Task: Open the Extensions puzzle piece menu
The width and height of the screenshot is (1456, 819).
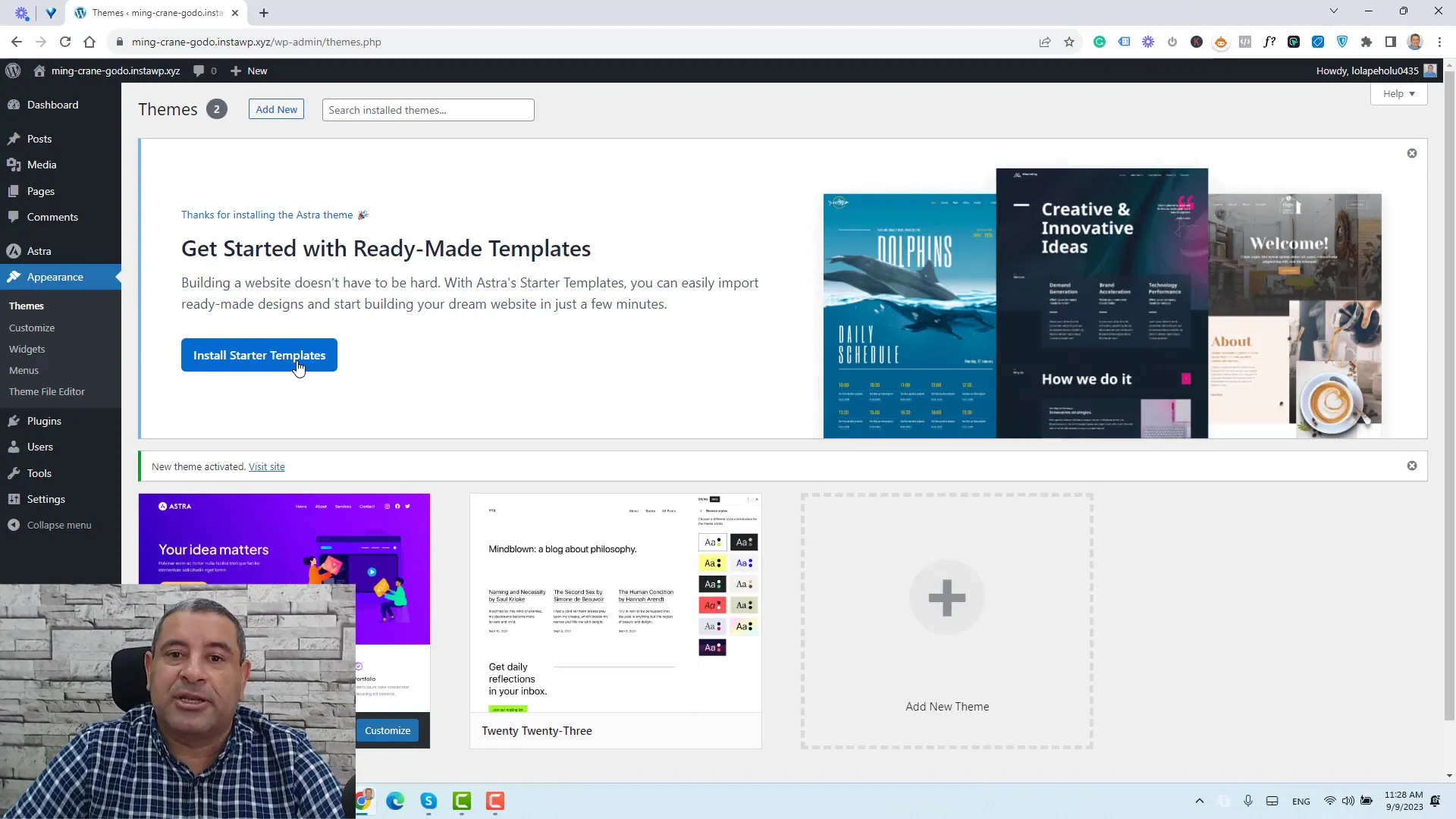Action: point(1367,42)
